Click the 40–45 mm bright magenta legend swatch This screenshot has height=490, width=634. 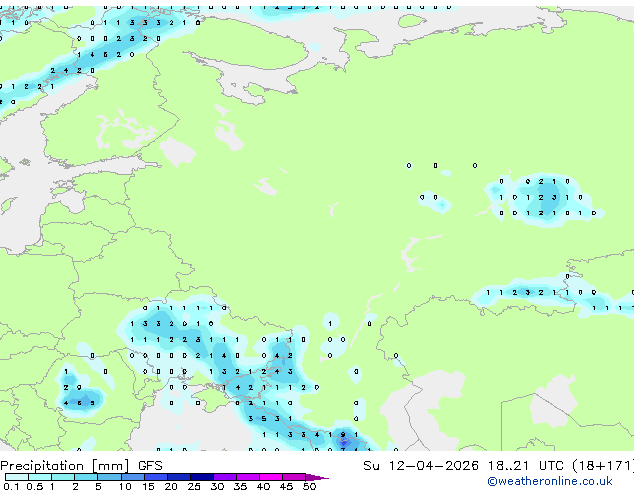[271, 477]
